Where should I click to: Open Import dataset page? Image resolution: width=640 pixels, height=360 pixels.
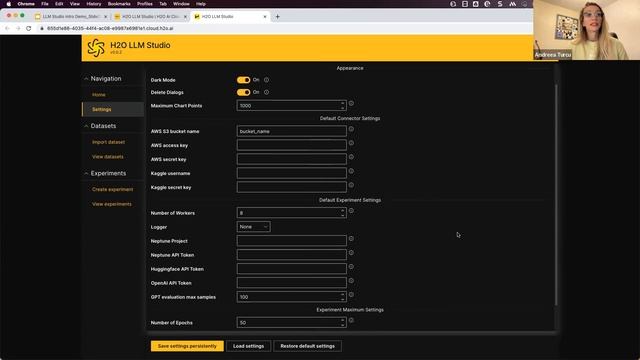click(109, 142)
